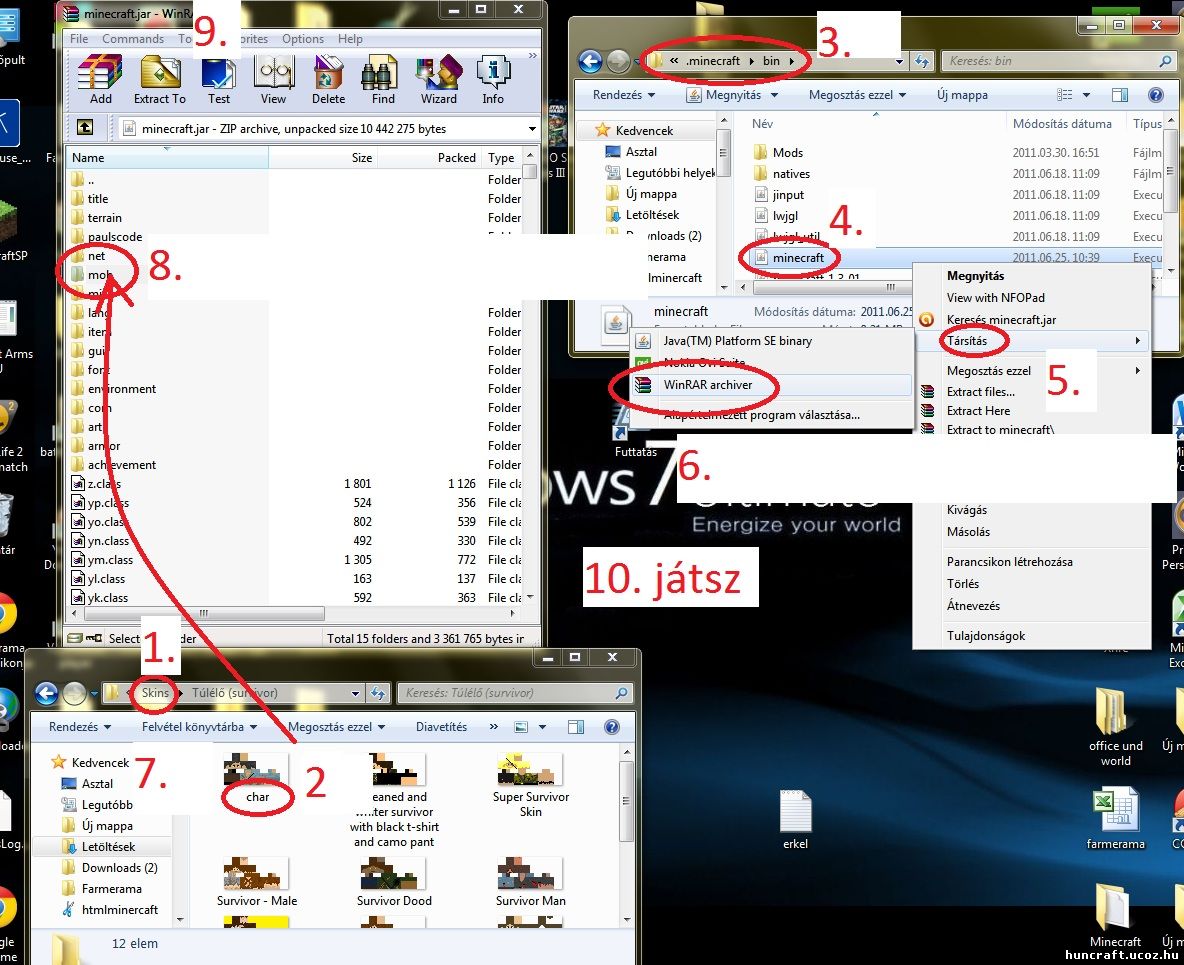Open help in the bin Explorer window
The width and height of the screenshot is (1184, 965).
[x=1155, y=94]
